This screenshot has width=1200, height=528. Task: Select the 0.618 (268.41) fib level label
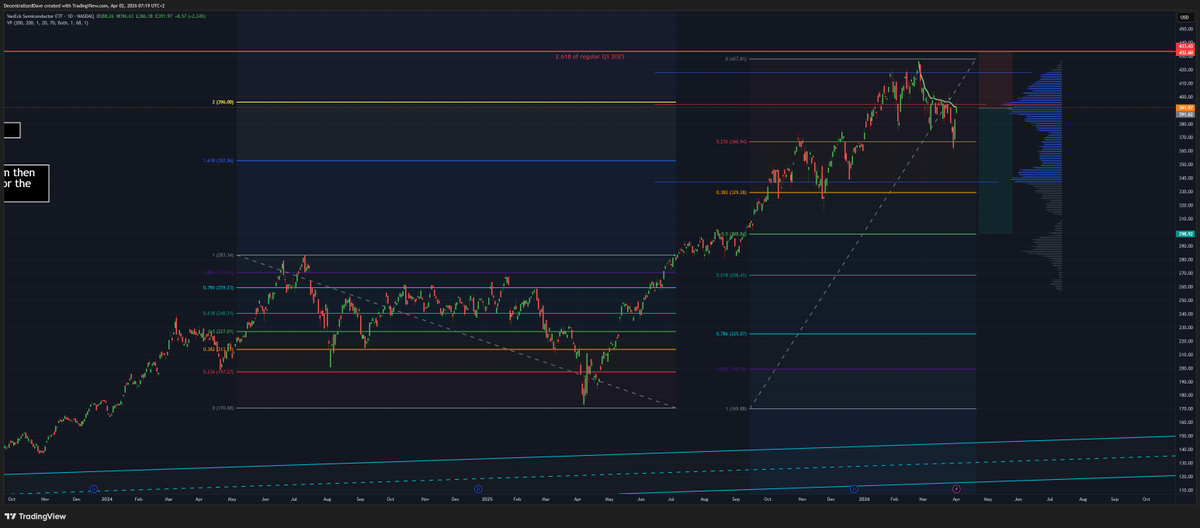click(732, 276)
